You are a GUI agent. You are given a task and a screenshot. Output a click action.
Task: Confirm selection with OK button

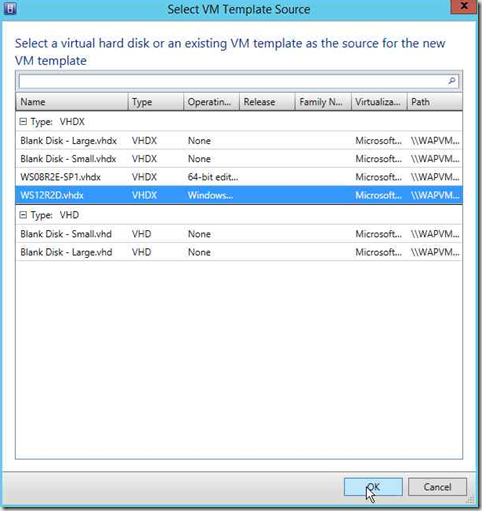click(373, 487)
